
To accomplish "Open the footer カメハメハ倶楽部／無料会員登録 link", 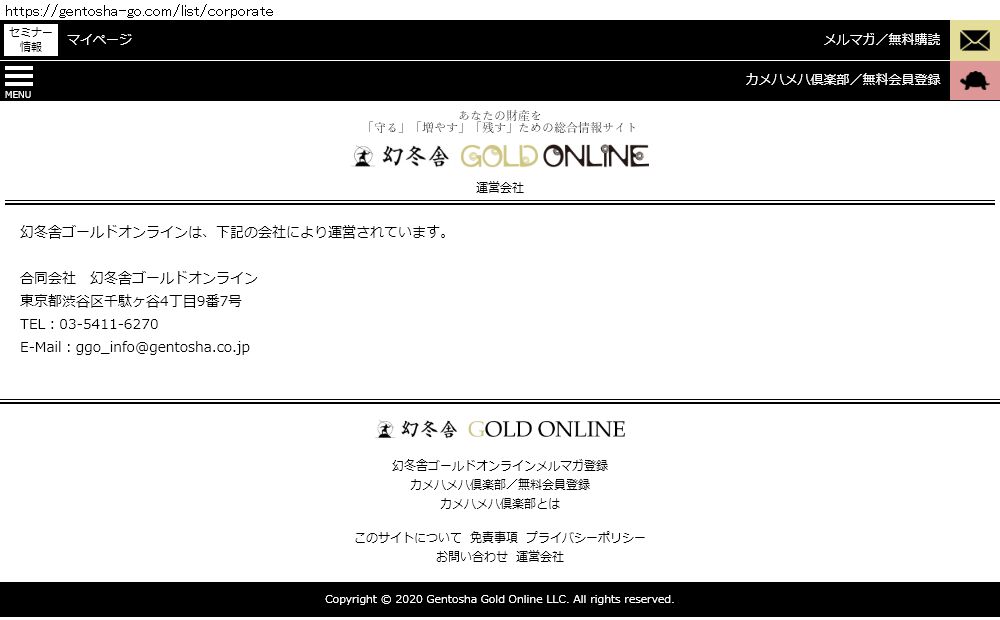I will [500, 484].
